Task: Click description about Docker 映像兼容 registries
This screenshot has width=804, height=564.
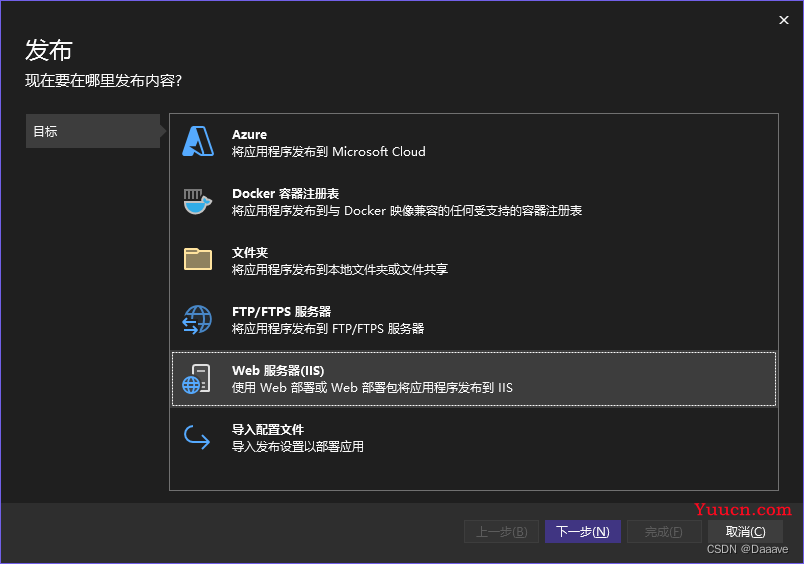Action: [407, 211]
